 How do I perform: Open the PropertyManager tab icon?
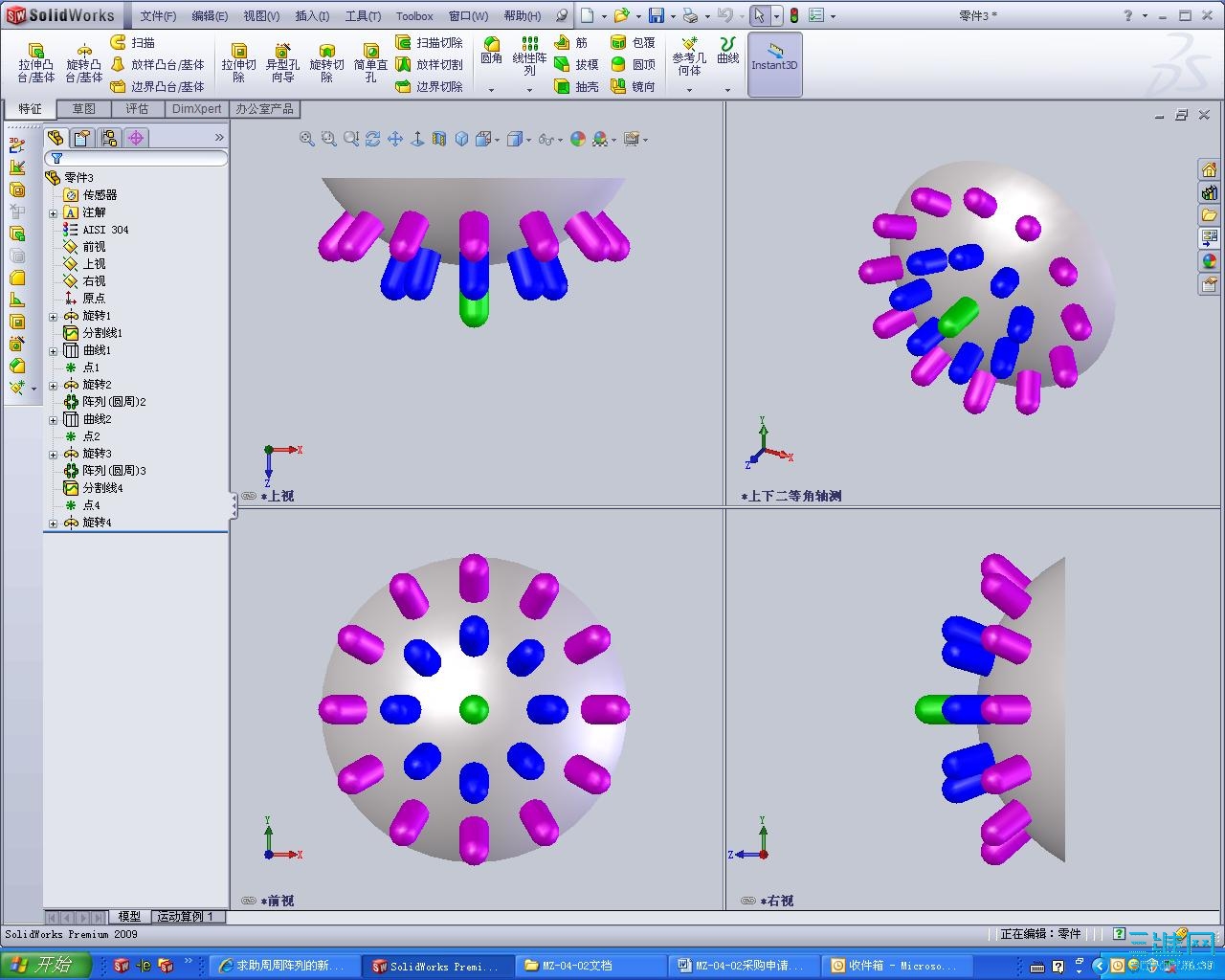pos(82,138)
